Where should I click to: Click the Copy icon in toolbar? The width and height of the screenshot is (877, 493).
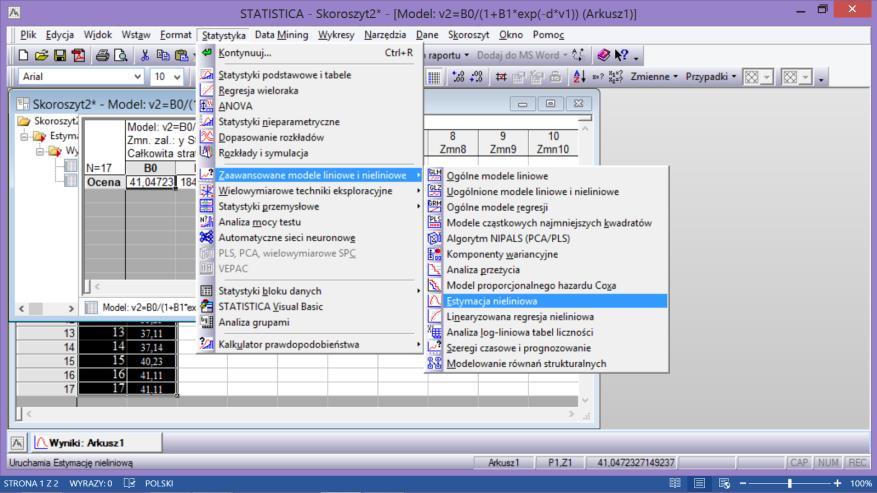tap(163, 55)
